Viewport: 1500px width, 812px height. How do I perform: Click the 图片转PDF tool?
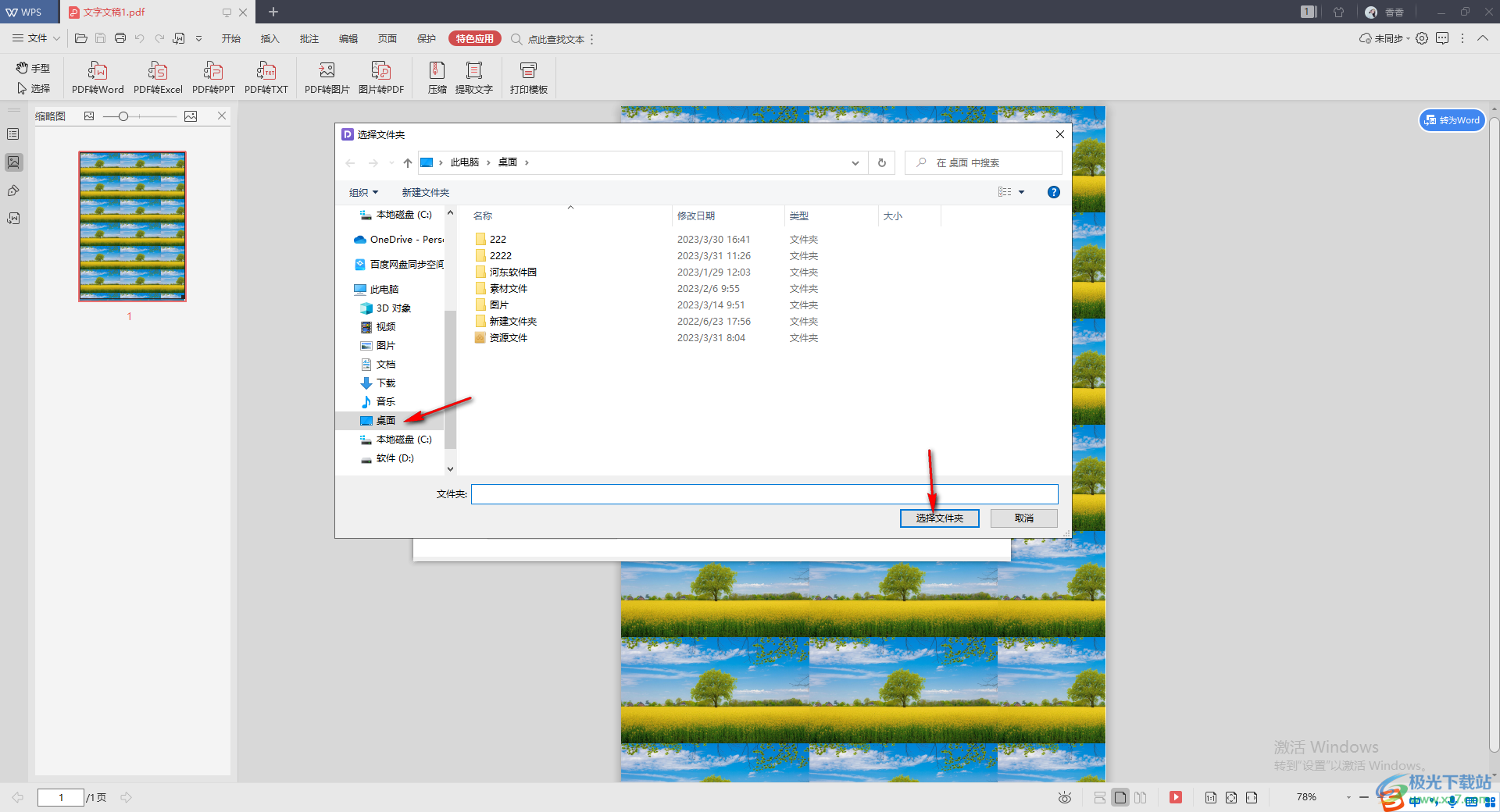point(381,78)
